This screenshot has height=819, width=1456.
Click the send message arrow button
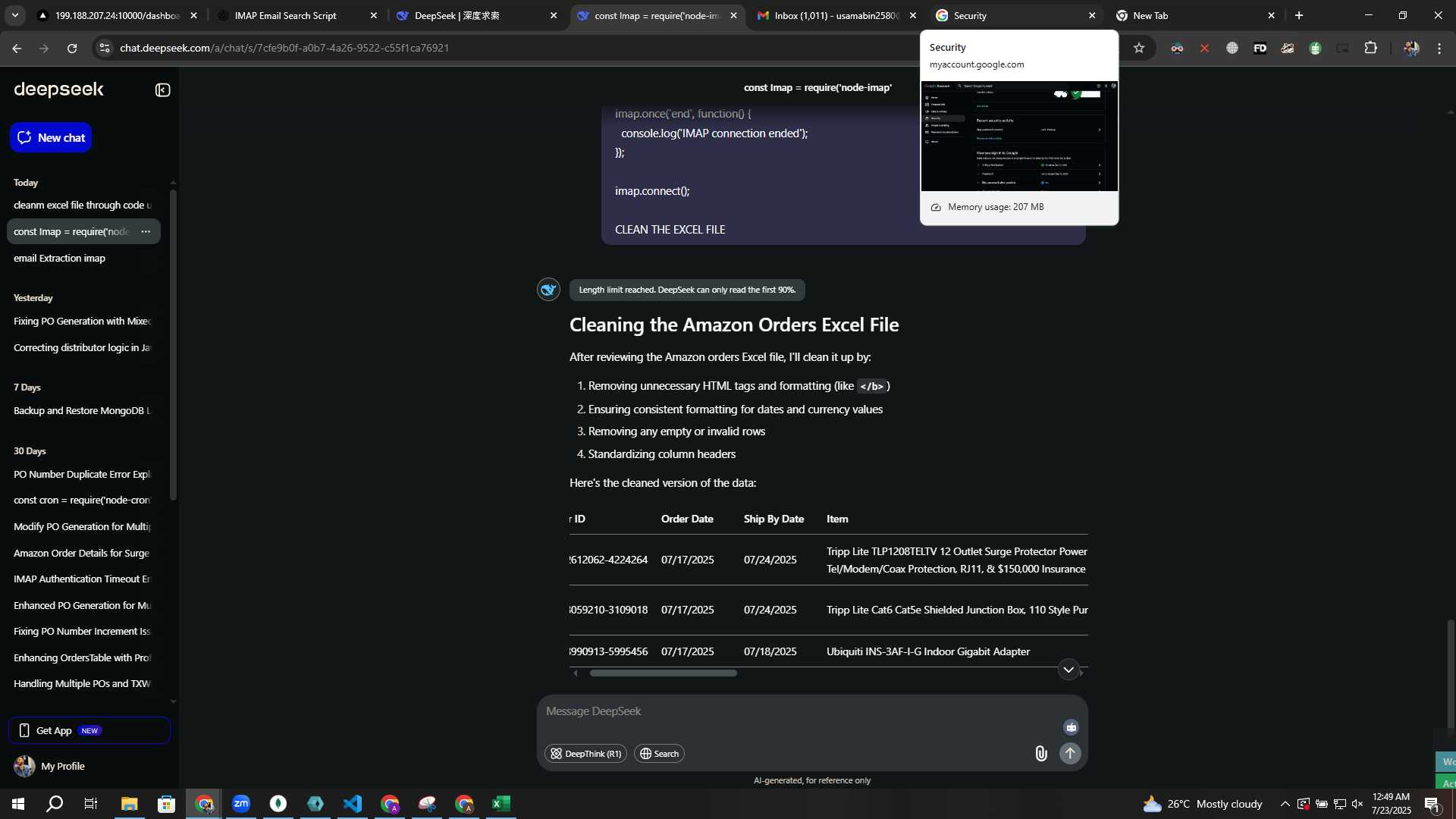(x=1070, y=753)
